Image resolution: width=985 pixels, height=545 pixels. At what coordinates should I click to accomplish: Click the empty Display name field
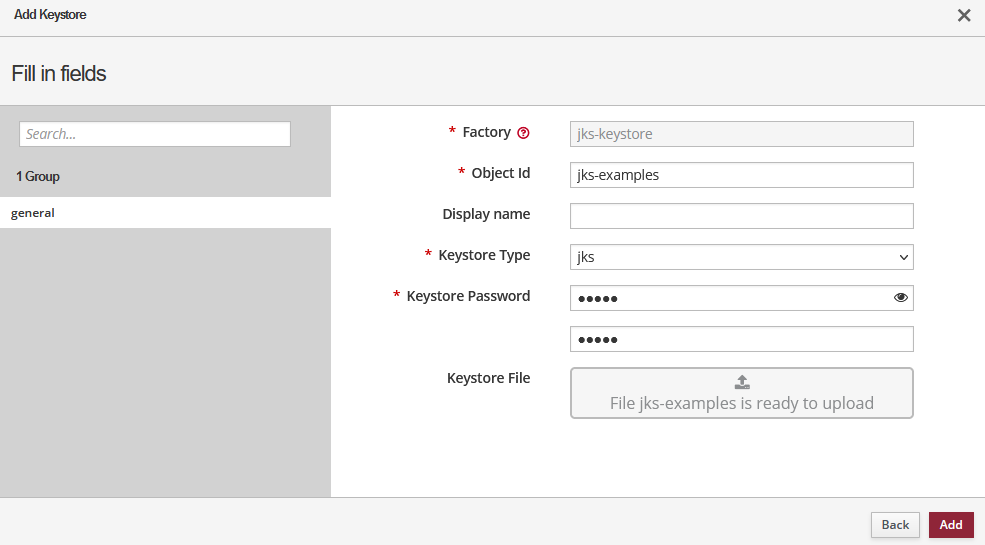tap(741, 216)
